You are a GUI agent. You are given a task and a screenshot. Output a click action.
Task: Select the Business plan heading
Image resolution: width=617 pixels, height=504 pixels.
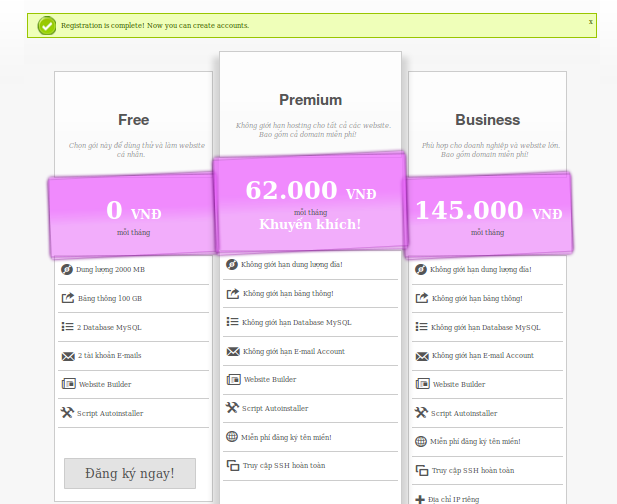click(x=487, y=120)
